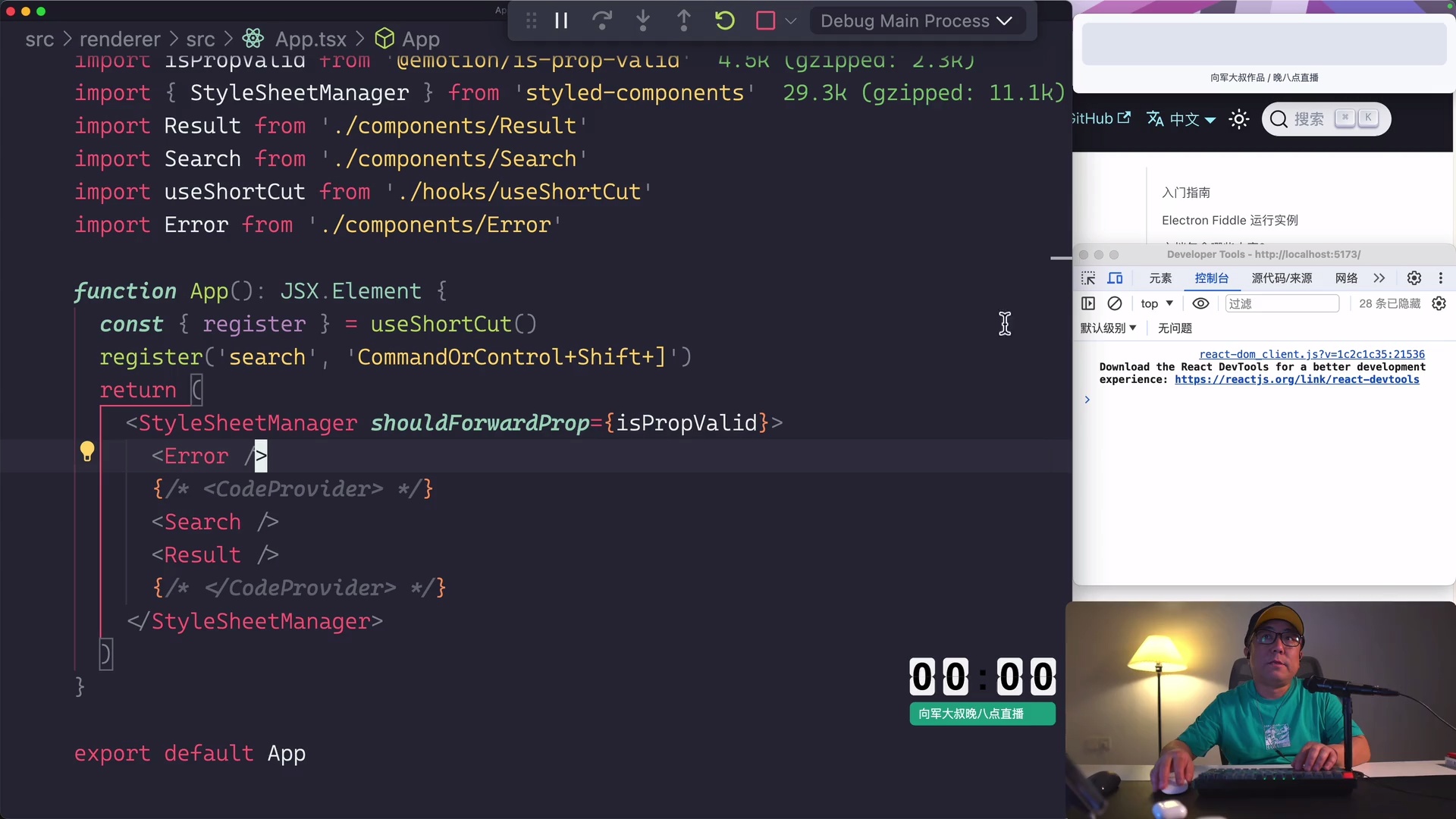
Task: Open the Debug Main Process dropdown
Action: click(918, 20)
